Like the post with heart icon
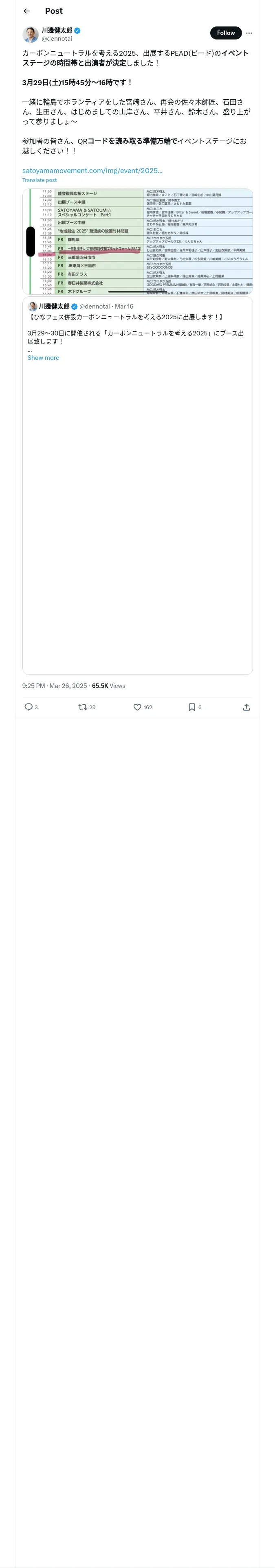 tap(137, 707)
